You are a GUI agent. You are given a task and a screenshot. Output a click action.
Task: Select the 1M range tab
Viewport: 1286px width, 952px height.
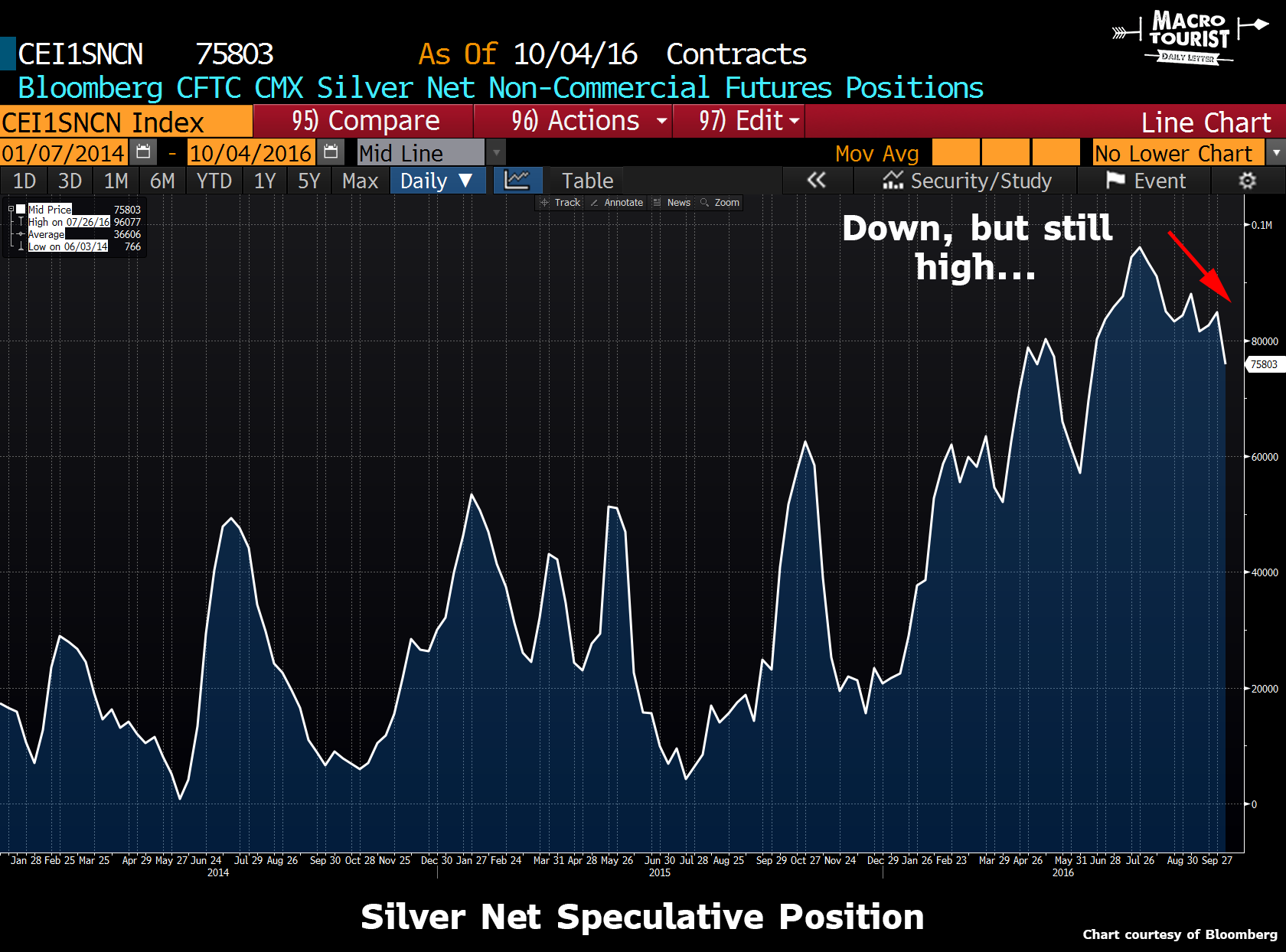pyautogui.click(x=116, y=181)
